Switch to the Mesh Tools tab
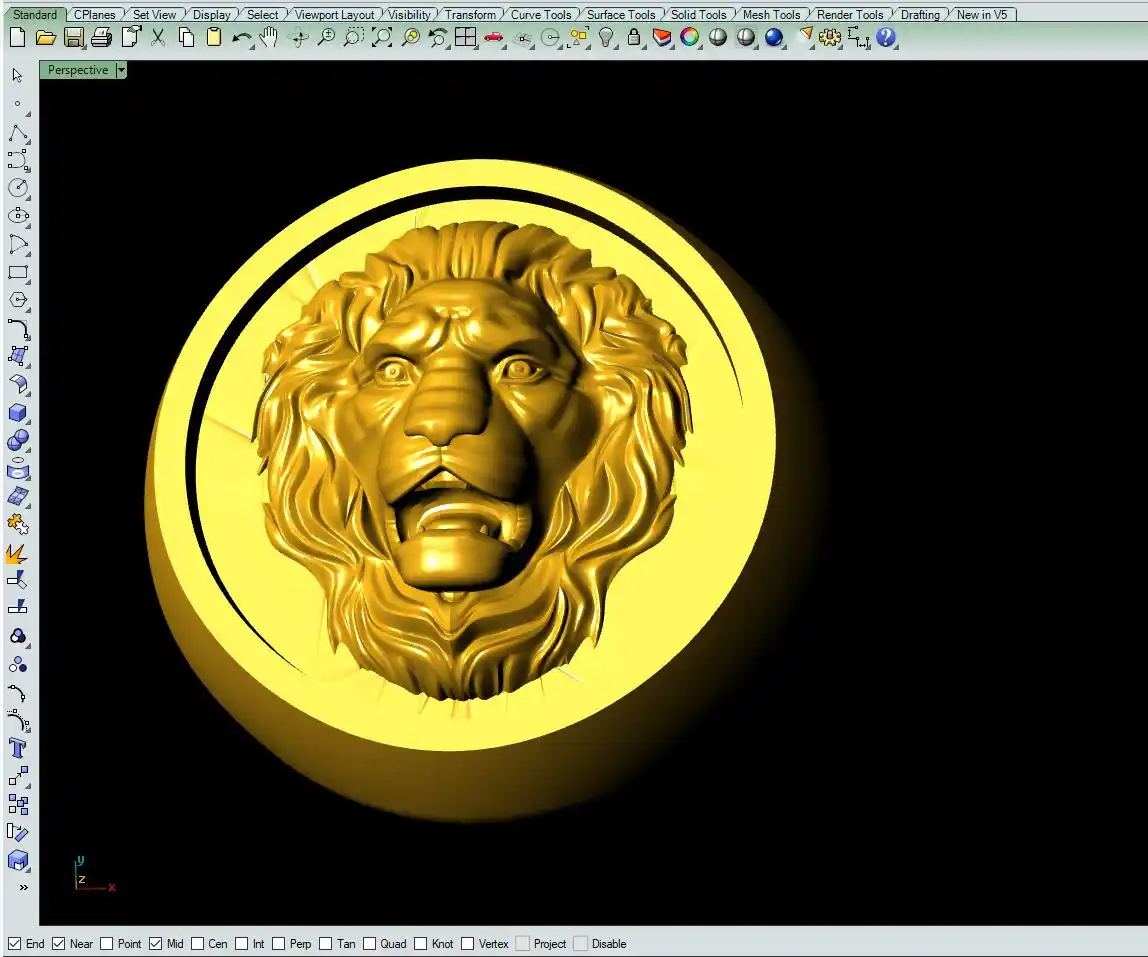The image size is (1148, 957). (771, 15)
